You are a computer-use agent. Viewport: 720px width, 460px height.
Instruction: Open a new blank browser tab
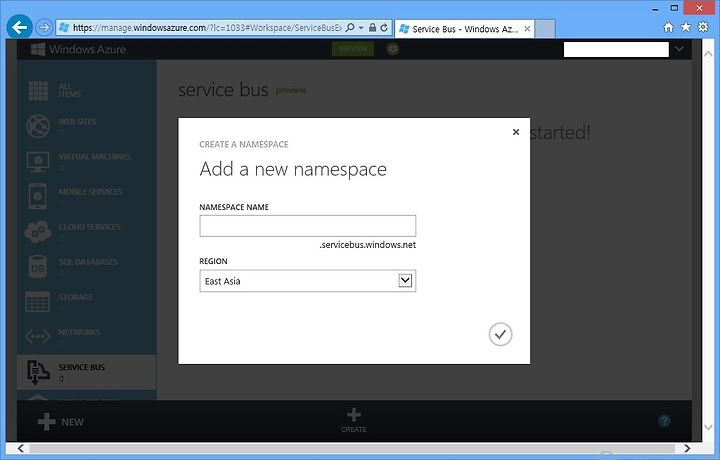(x=545, y=29)
